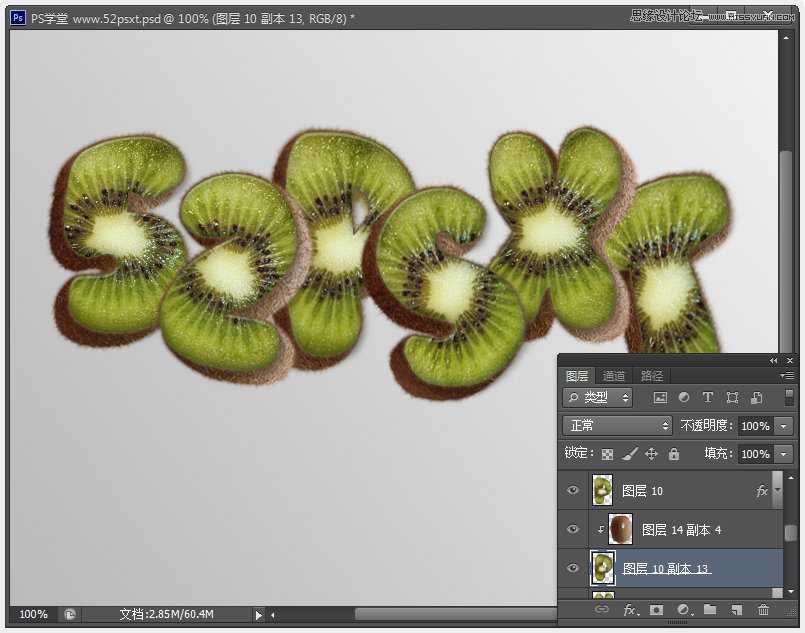The width and height of the screenshot is (805, 633).
Task: Filter layers by text type
Action: coord(707,397)
